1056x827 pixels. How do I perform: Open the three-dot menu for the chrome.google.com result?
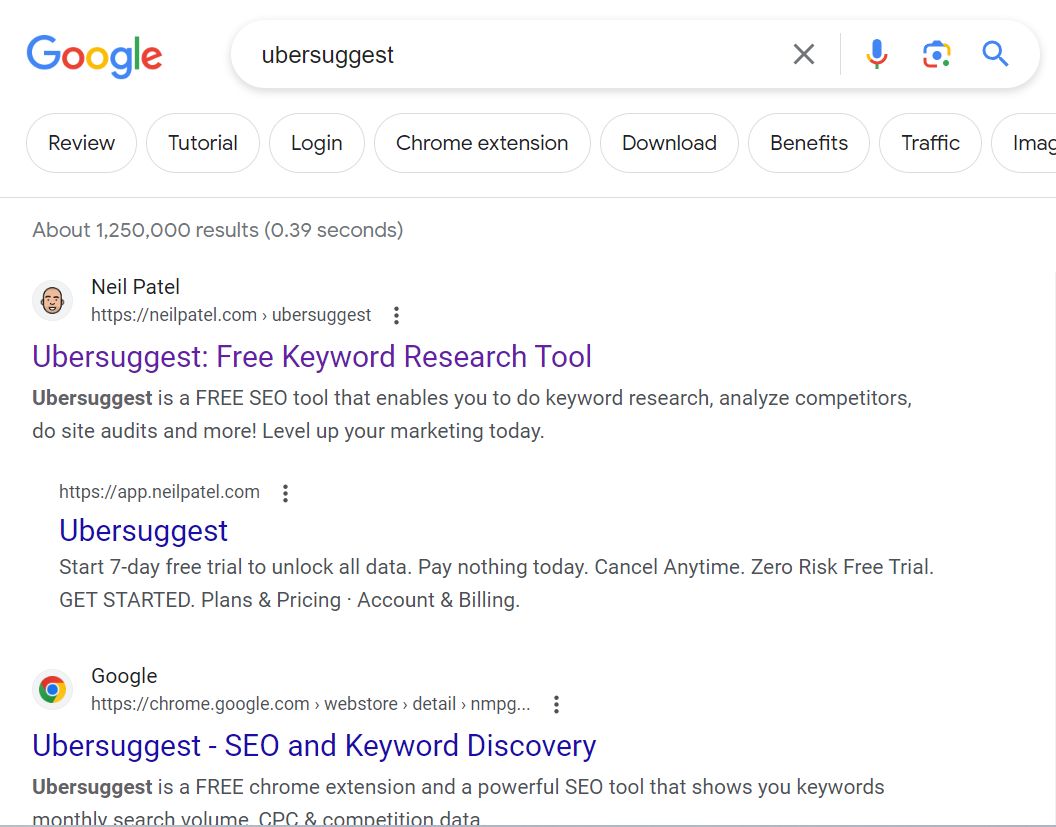[x=556, y=704]
